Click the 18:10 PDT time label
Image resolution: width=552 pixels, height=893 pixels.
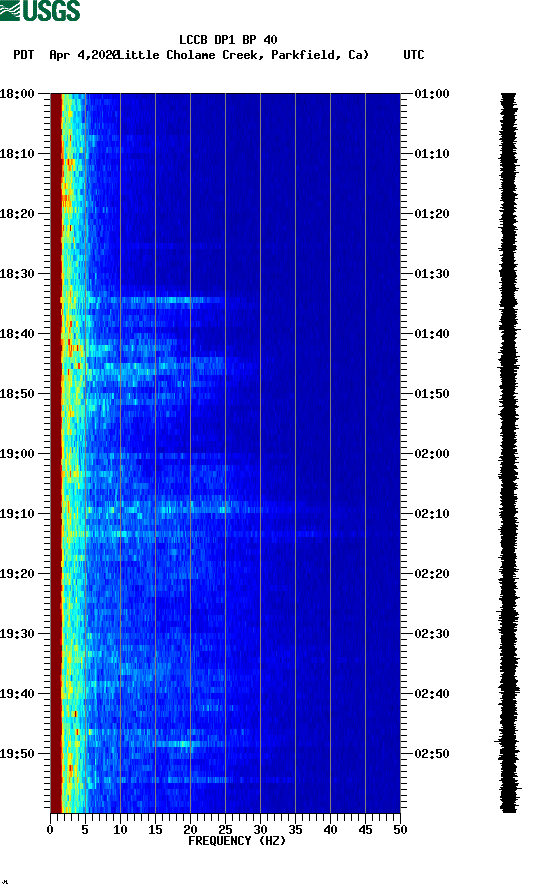click(17, 154)
